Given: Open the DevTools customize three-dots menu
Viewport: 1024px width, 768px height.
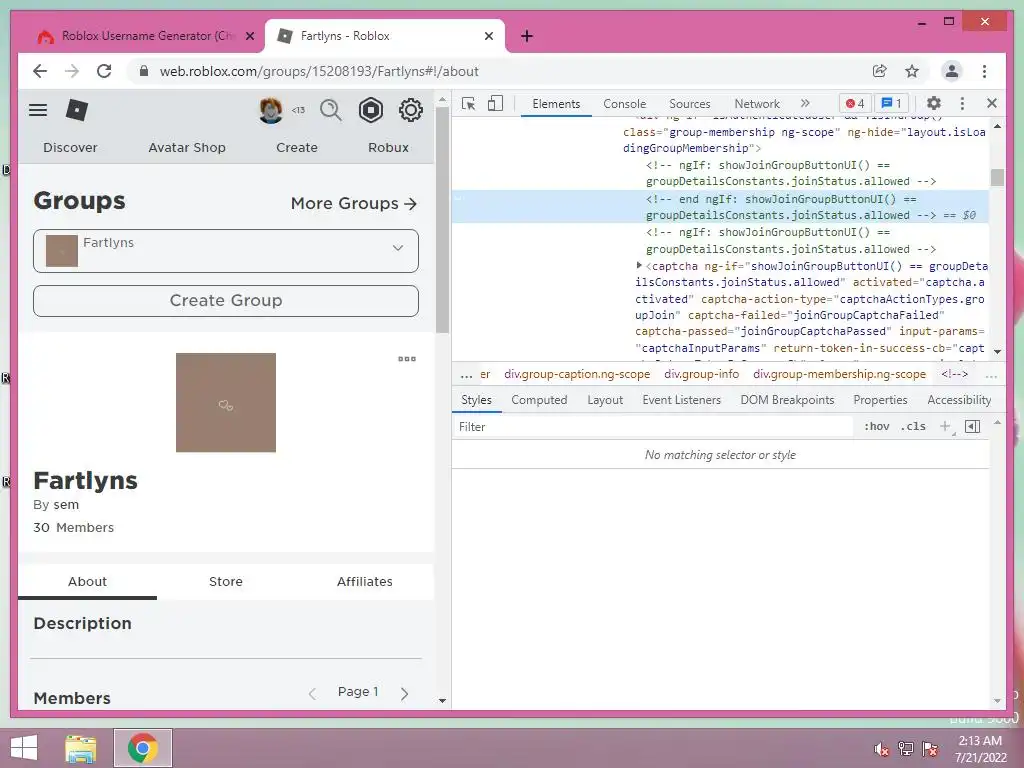Looking at the screenshot, I should pos(962,103).
